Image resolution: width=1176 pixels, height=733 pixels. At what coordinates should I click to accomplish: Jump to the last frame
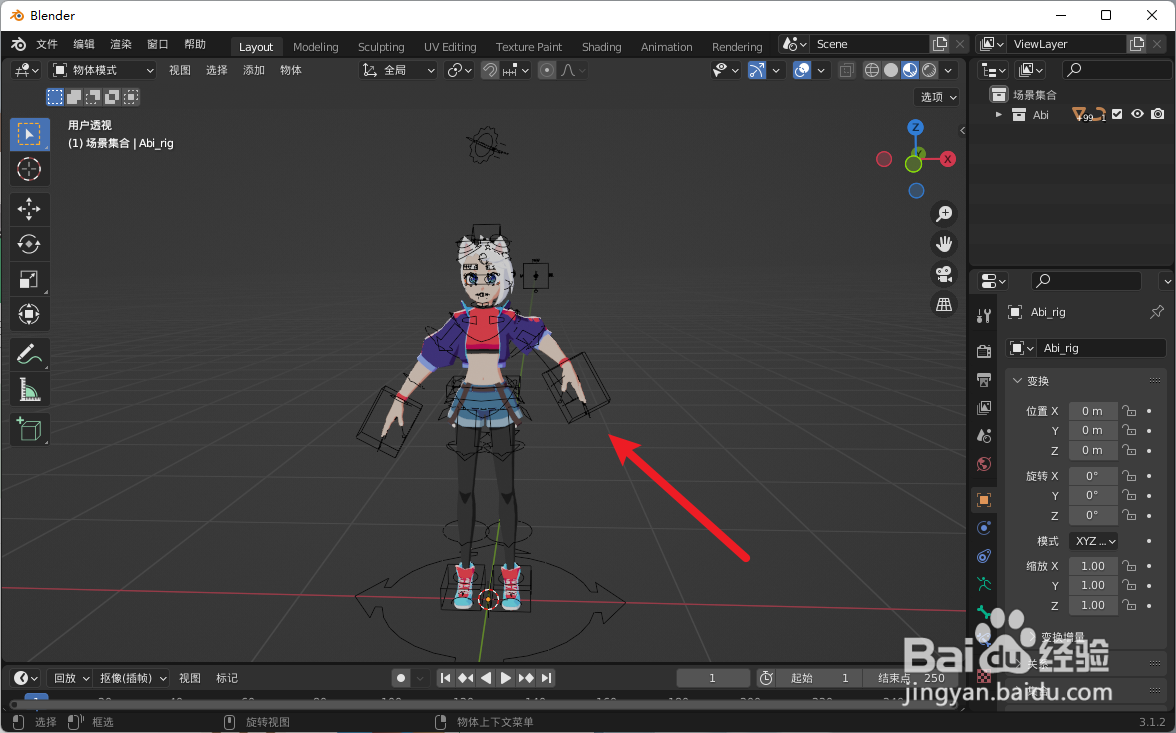tap(546, 678)
